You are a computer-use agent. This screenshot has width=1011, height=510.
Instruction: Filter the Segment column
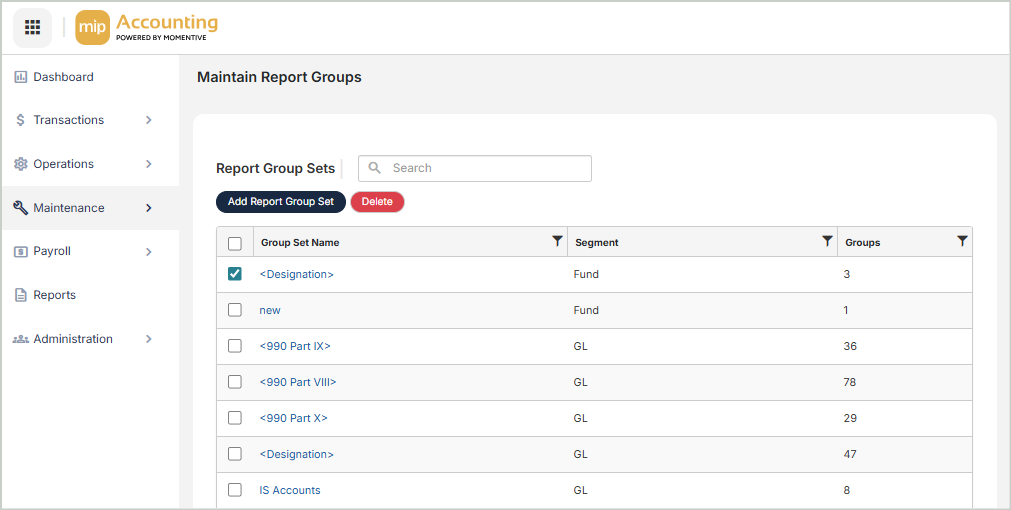(827, 241)
